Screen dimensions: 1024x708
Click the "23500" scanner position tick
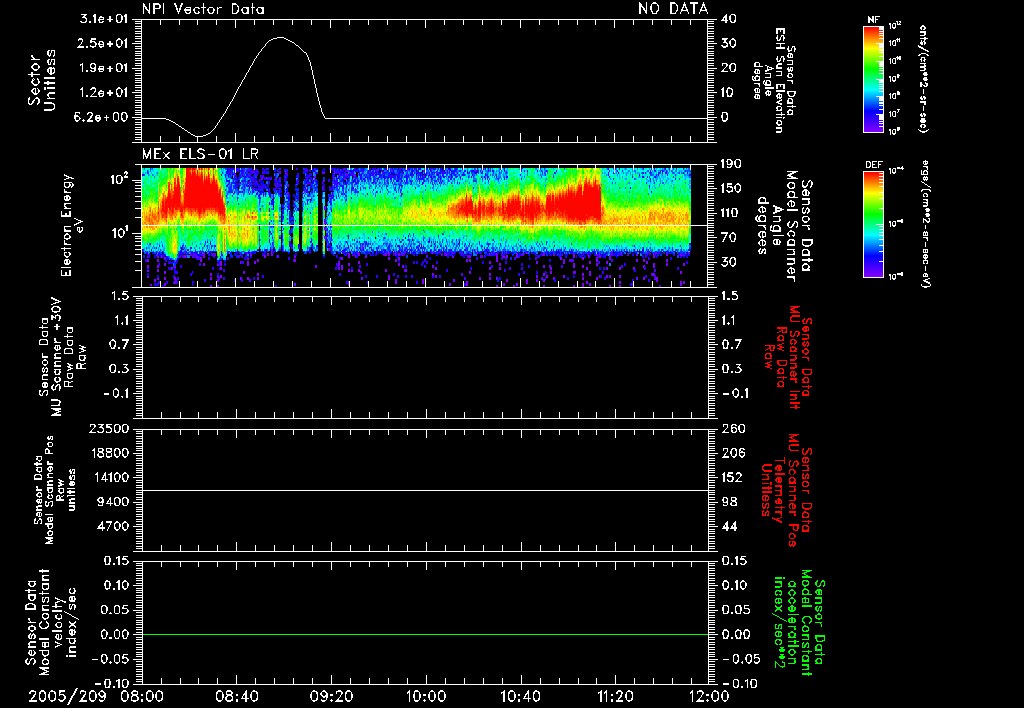coord(109,429)
